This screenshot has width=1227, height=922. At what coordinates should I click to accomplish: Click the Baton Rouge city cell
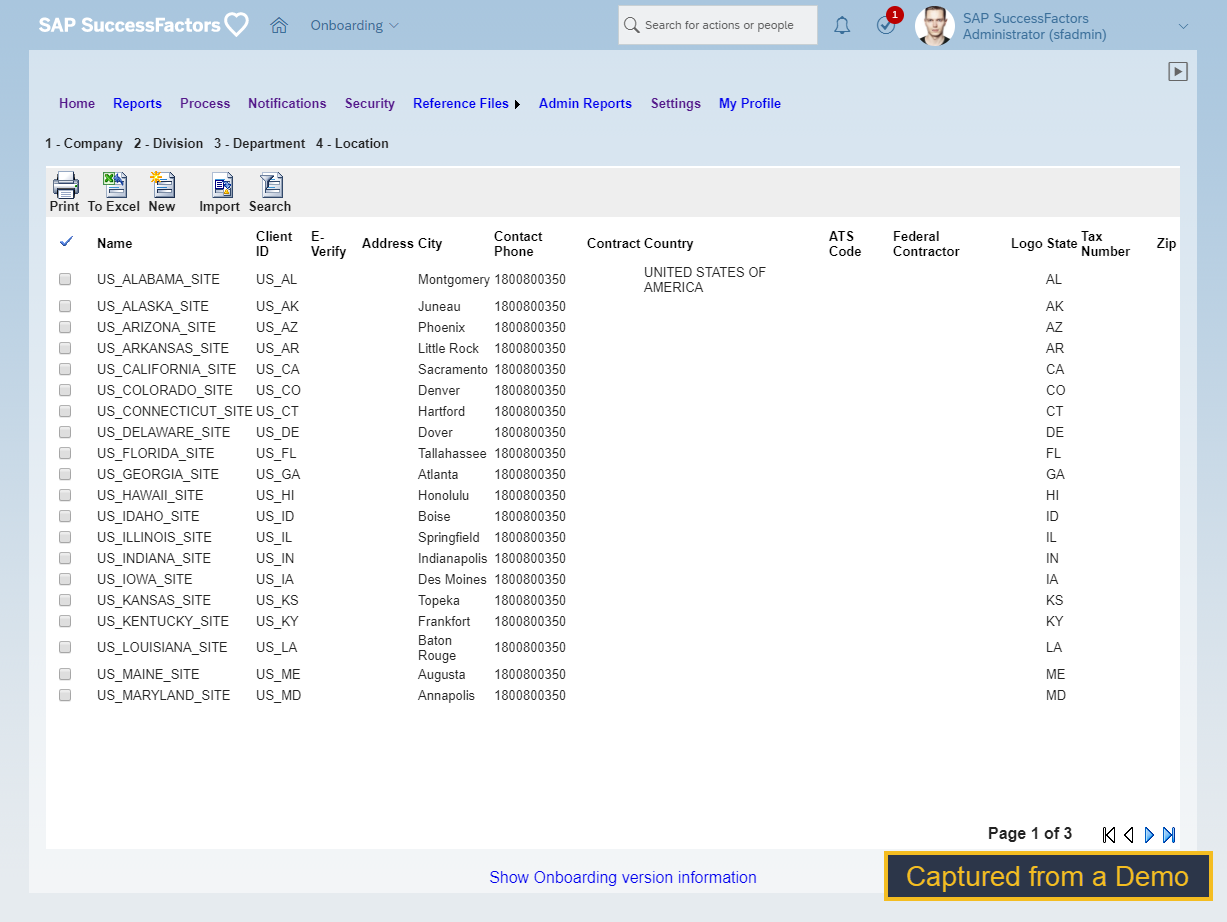tap(437, 647)
